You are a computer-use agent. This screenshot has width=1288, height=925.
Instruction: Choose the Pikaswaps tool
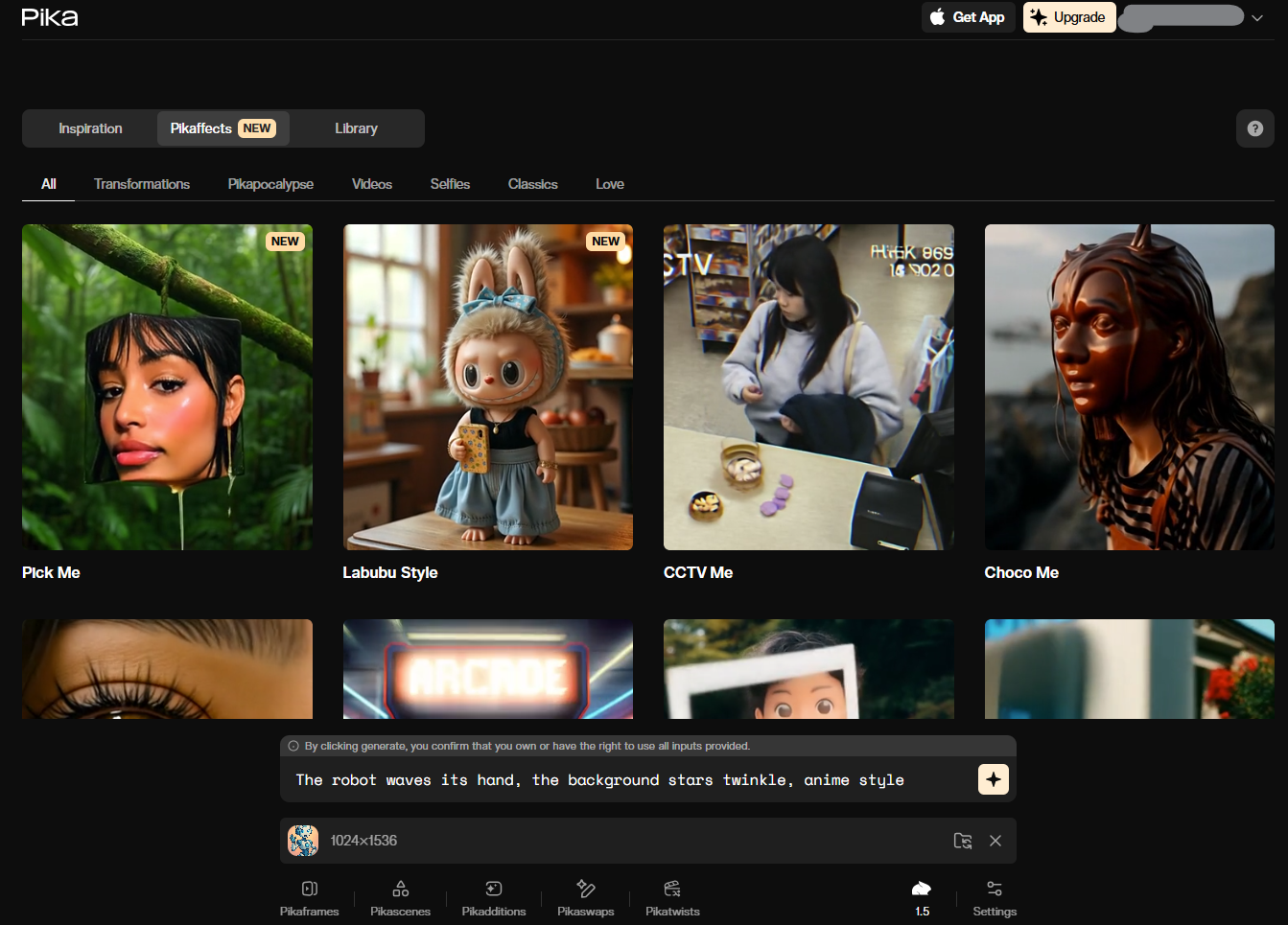(585, 898)
